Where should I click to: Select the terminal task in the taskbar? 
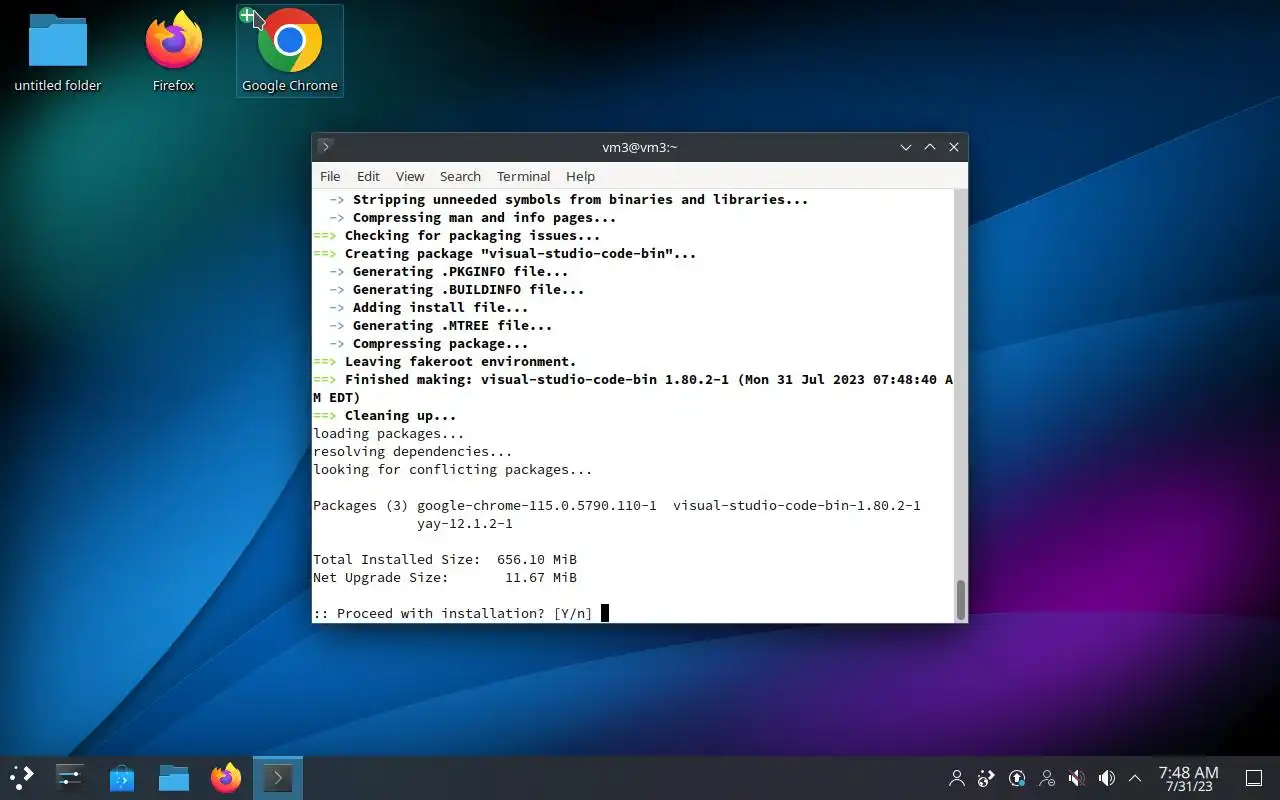point(278,777)
